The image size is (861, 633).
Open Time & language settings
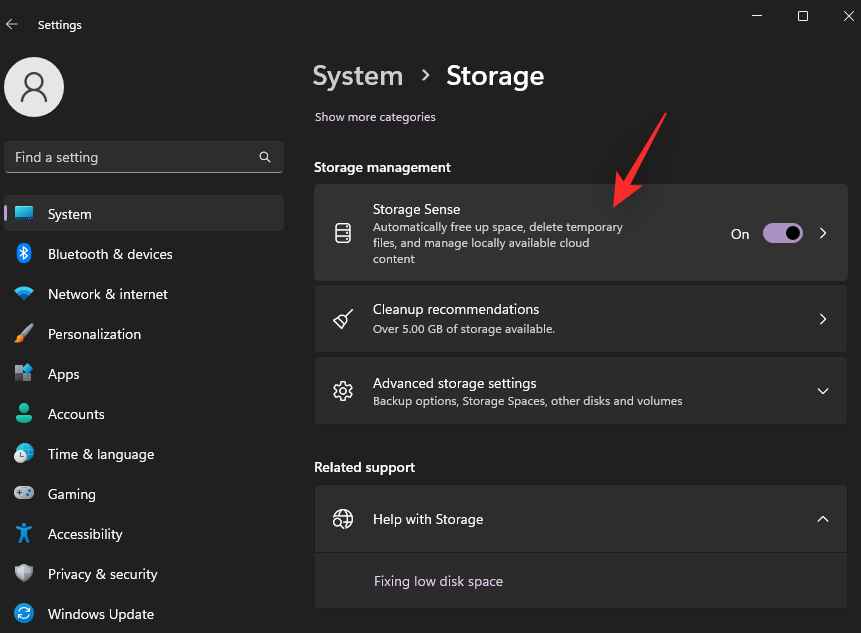click(x=144, y=454)
